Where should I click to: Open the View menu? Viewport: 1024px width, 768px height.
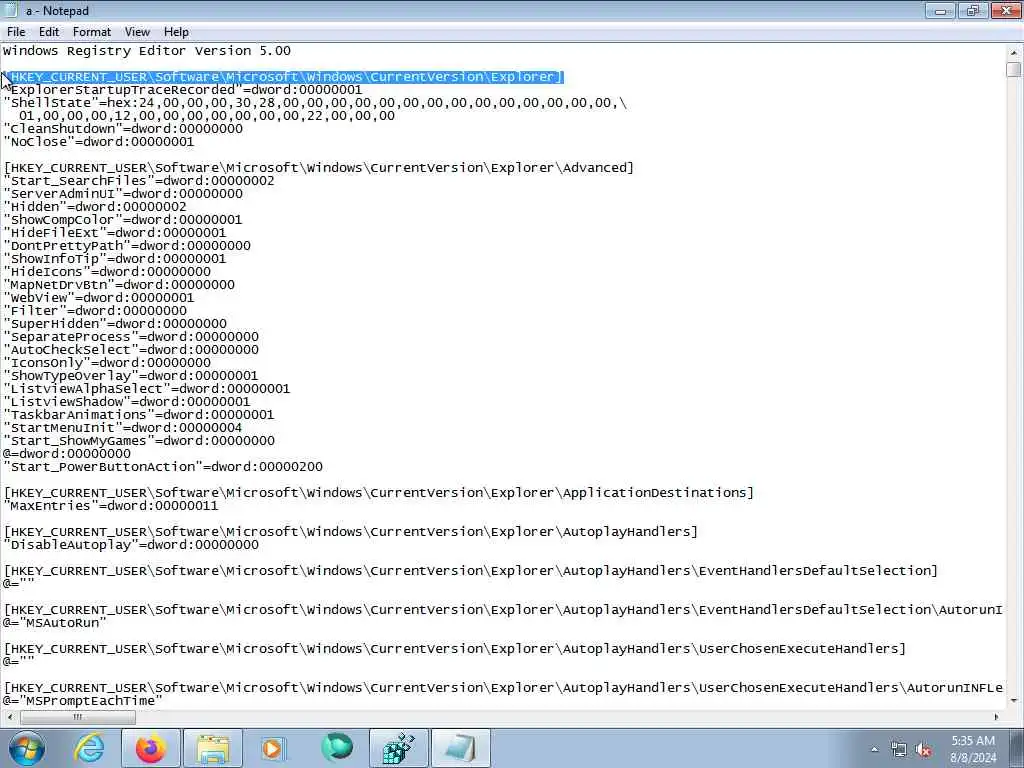137,32
